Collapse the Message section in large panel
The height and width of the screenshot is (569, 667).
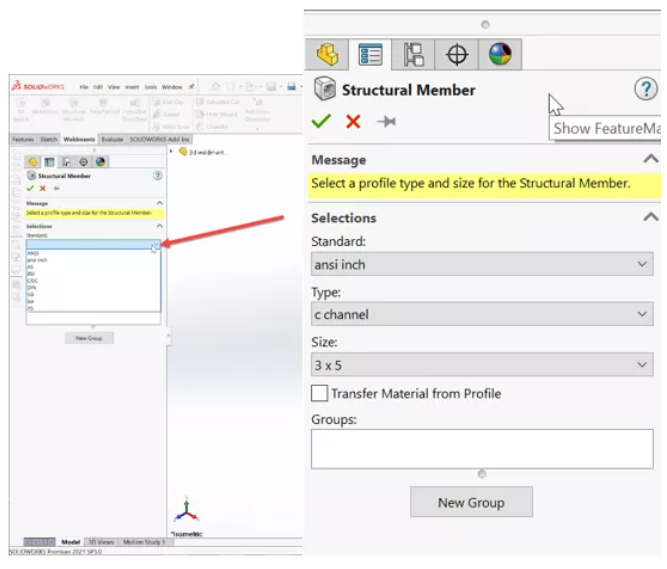(x=651, y=159)
